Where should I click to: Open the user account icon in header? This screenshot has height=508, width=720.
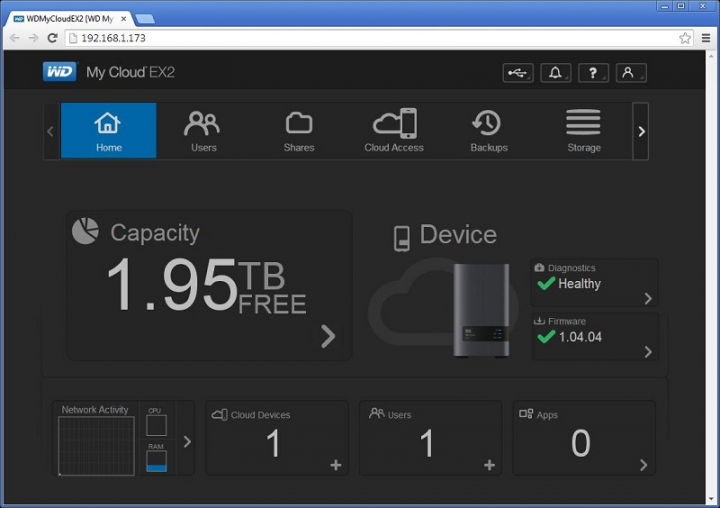(631, 73)
